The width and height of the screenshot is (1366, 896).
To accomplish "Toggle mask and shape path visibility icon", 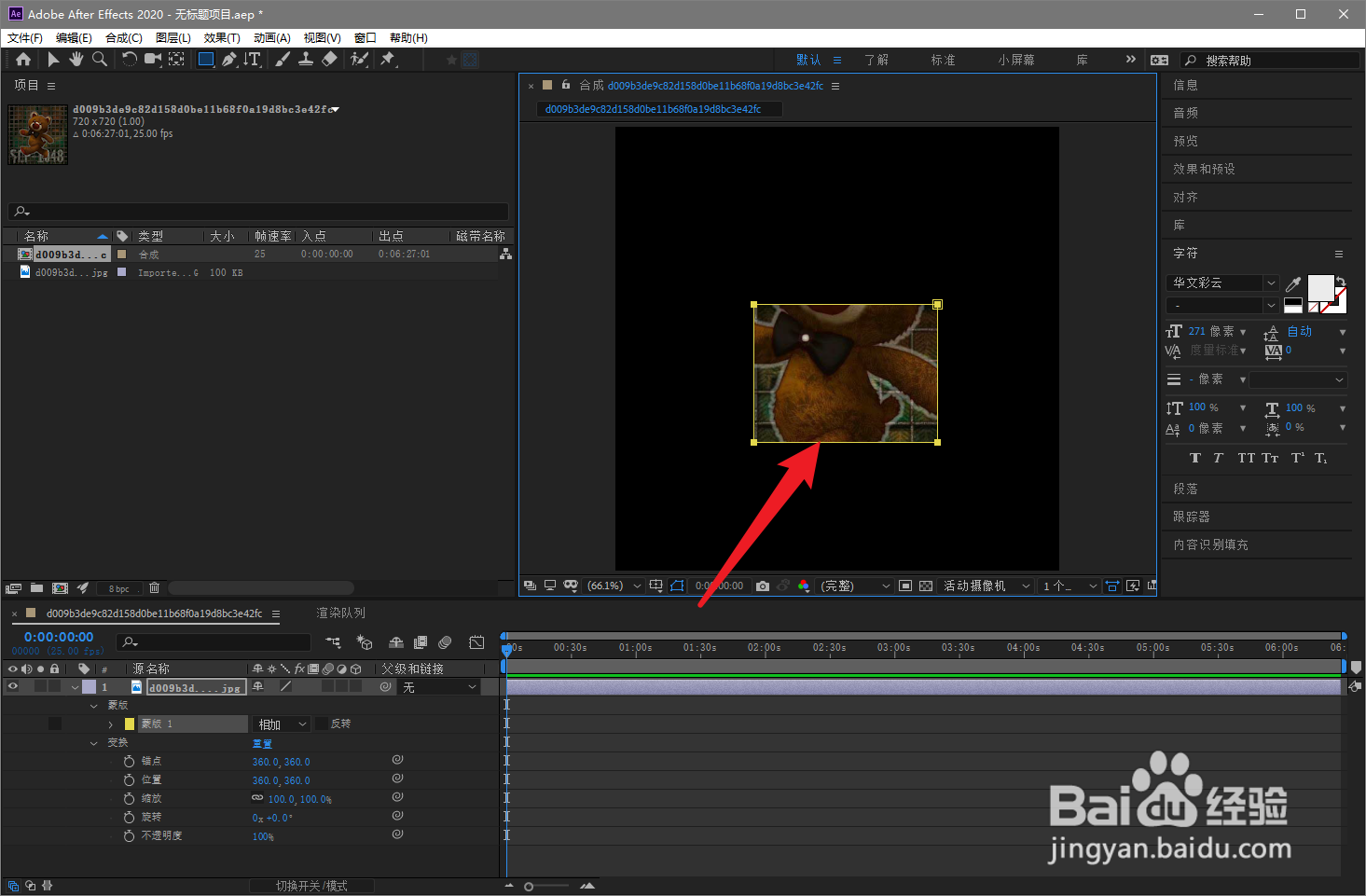I will point(677,586).
